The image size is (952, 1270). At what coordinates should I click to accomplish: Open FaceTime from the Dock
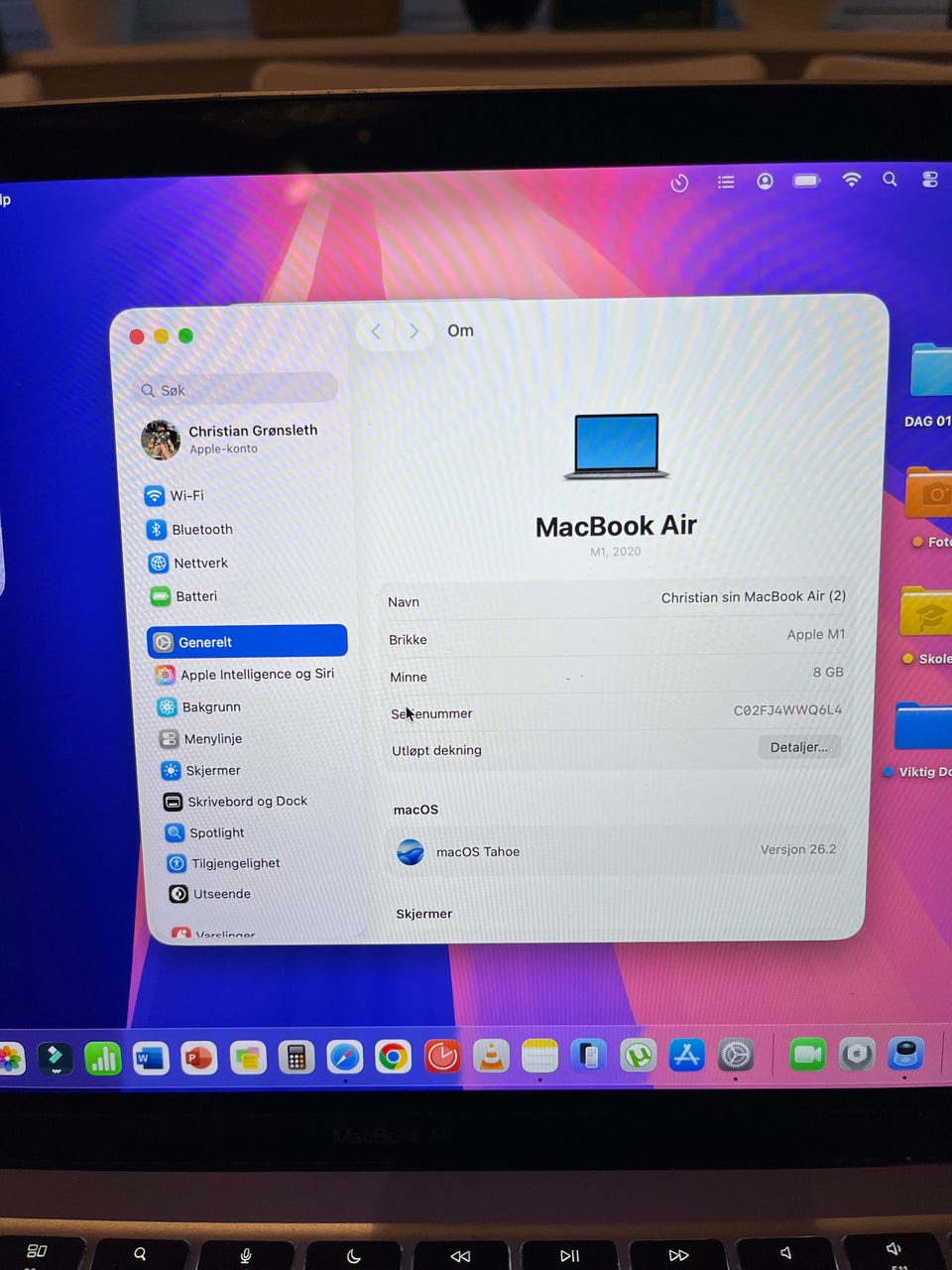[807, 1054]
